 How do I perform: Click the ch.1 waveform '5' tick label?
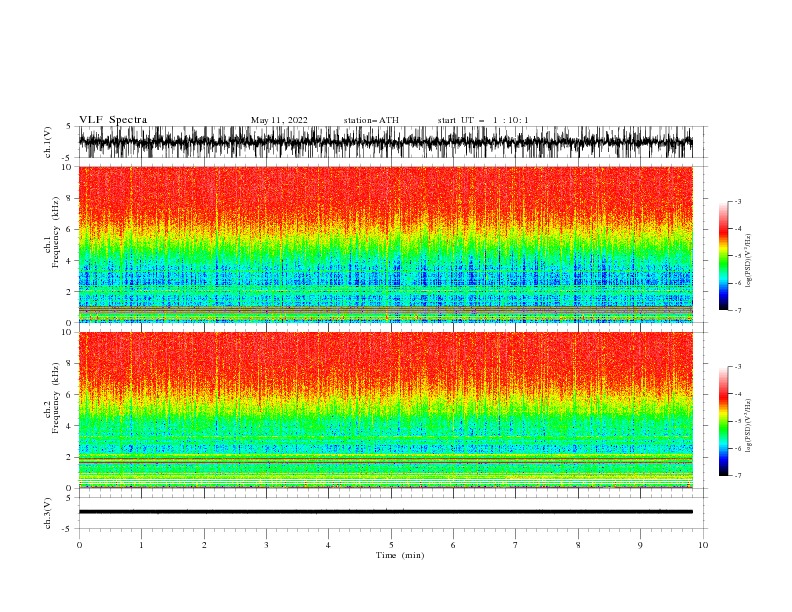click(69, 126)
